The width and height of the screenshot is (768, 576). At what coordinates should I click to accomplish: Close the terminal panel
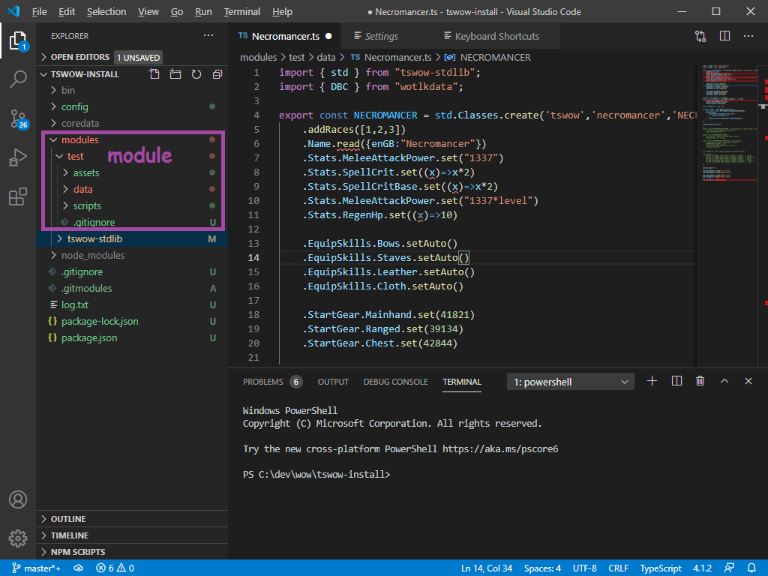pyautogui.click(x=748, y=381)
